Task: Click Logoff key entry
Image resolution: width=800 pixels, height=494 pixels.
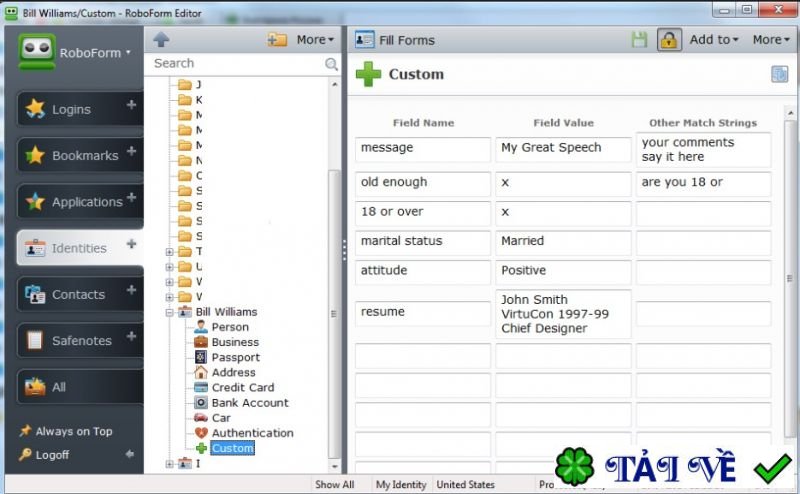Action: 44,455
